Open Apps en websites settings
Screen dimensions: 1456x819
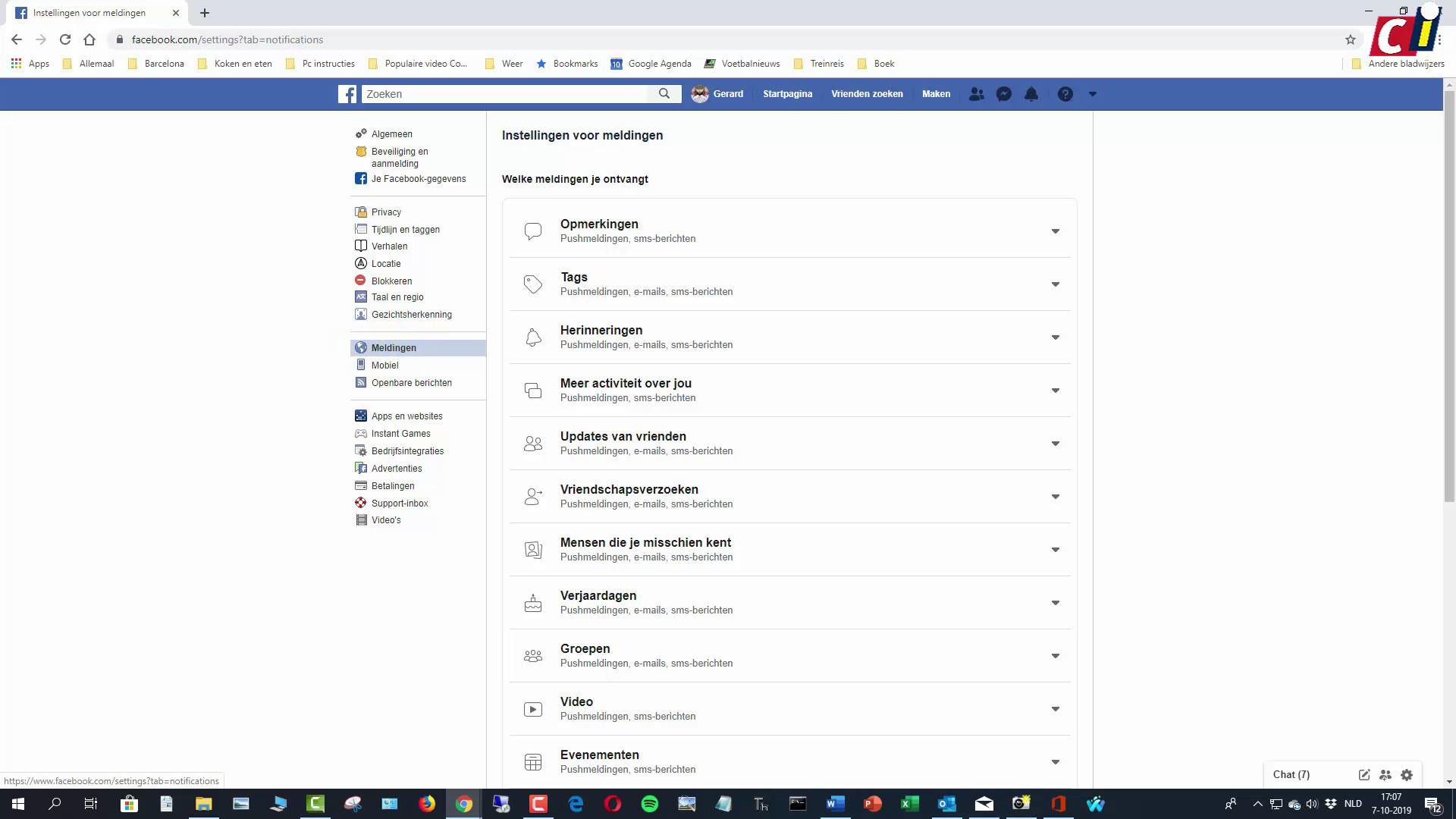point(406,416)
